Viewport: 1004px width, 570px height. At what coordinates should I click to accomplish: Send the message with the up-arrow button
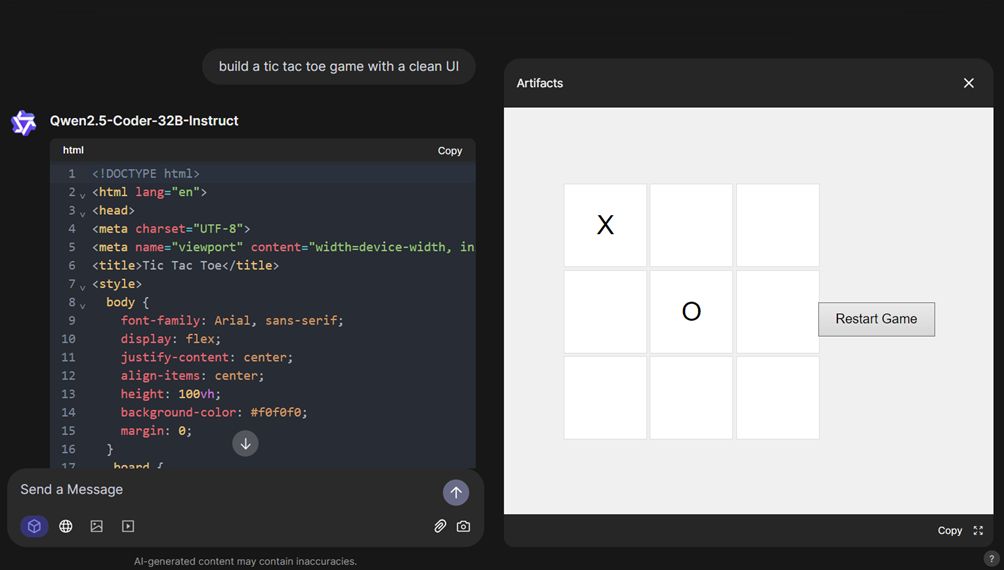click(x=455, y=492)
